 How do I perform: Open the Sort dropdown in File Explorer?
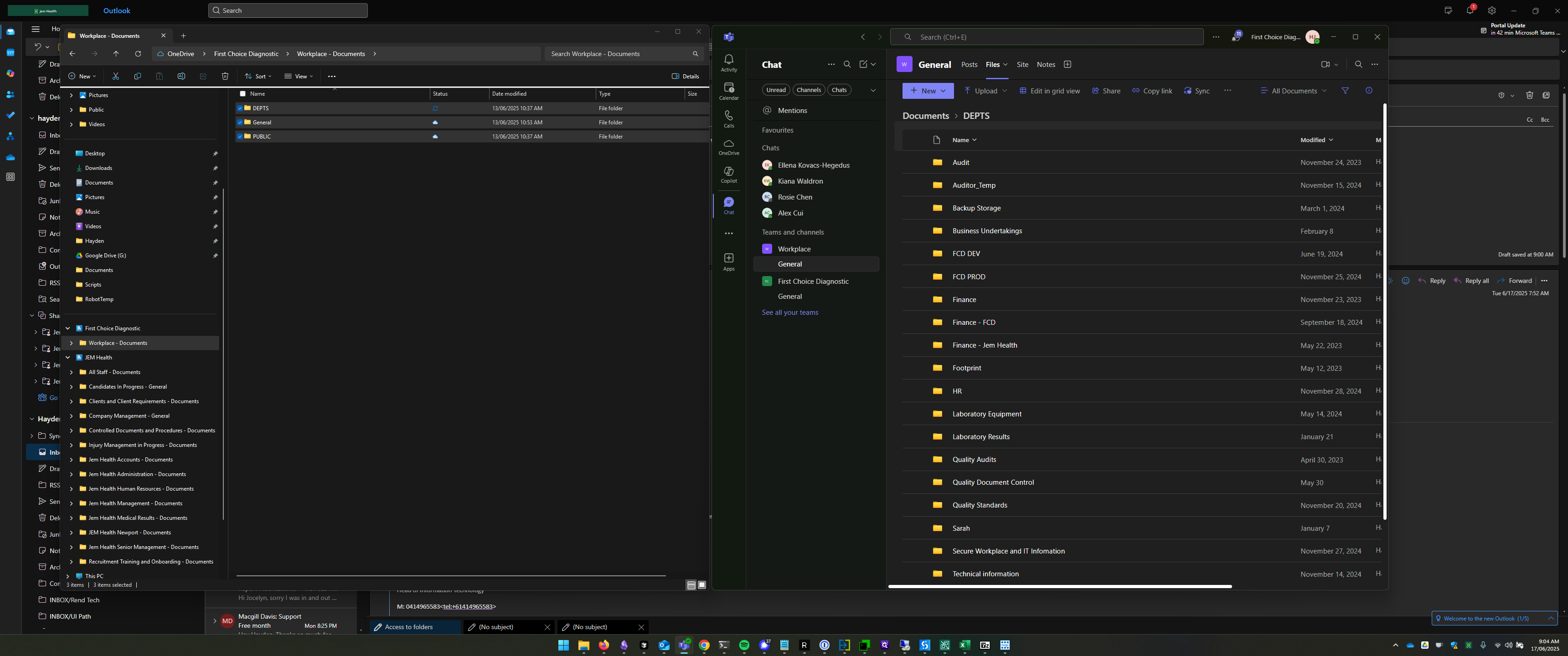pyautogui.click(x=258, y=77)
